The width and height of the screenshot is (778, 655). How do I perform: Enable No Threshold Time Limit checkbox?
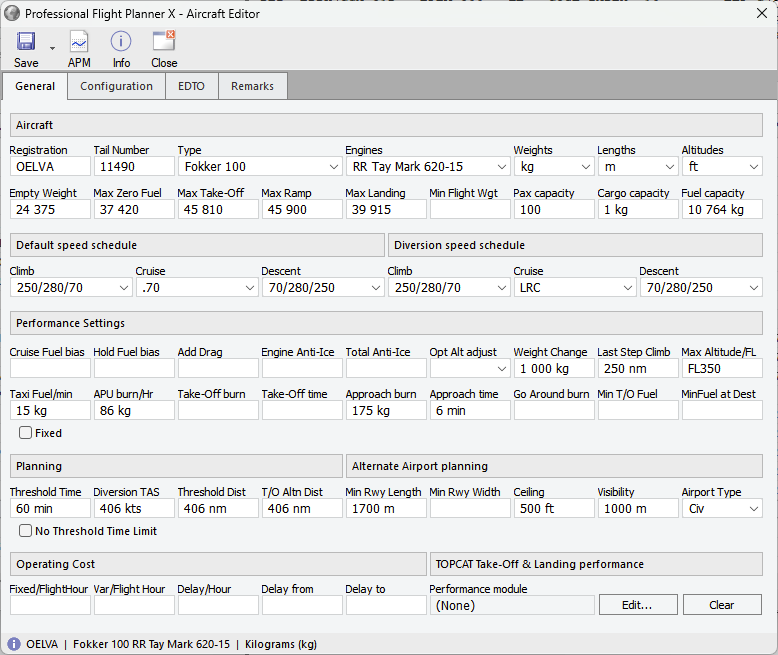click(25, 531)
